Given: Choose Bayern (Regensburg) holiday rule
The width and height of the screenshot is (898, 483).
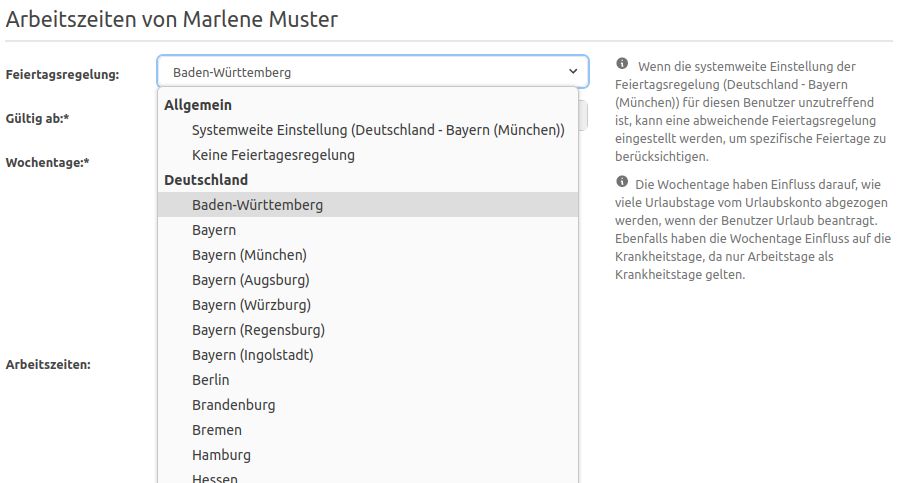Looking at the screenshot, I should click(368, 330).
